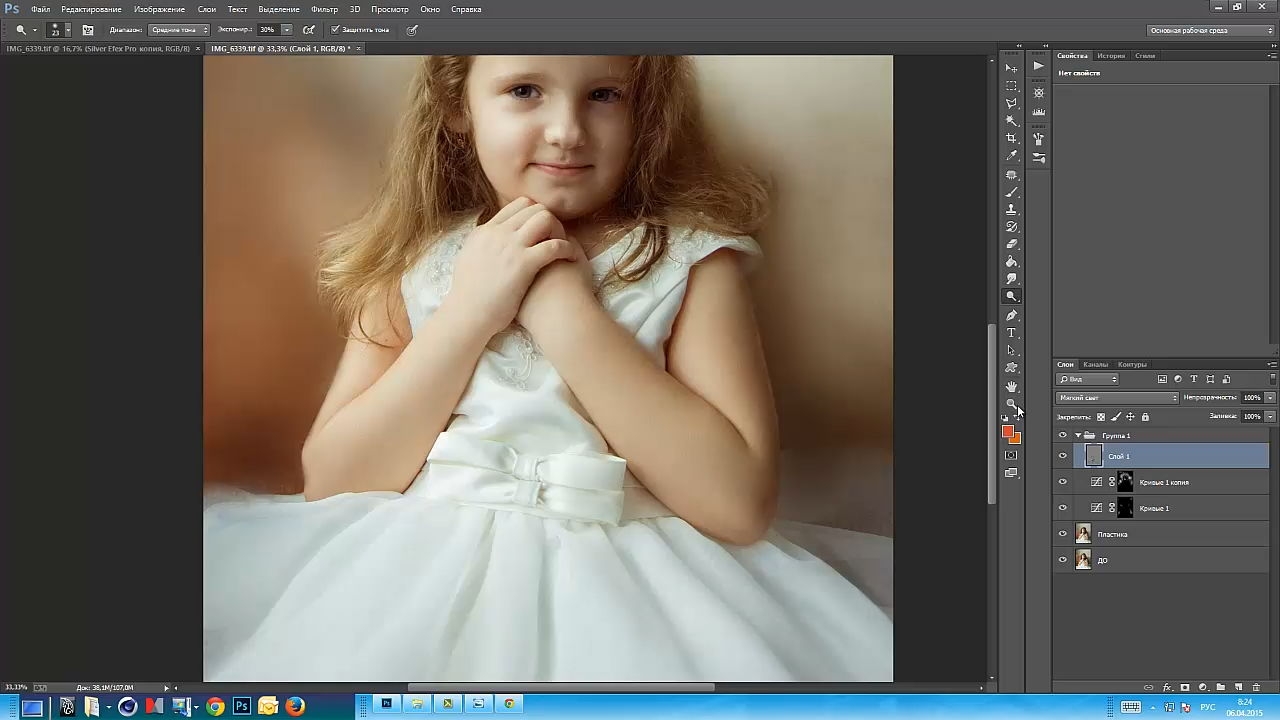
Task: Select the Paint Bucket tool
Action: (x=1012, y=262)
